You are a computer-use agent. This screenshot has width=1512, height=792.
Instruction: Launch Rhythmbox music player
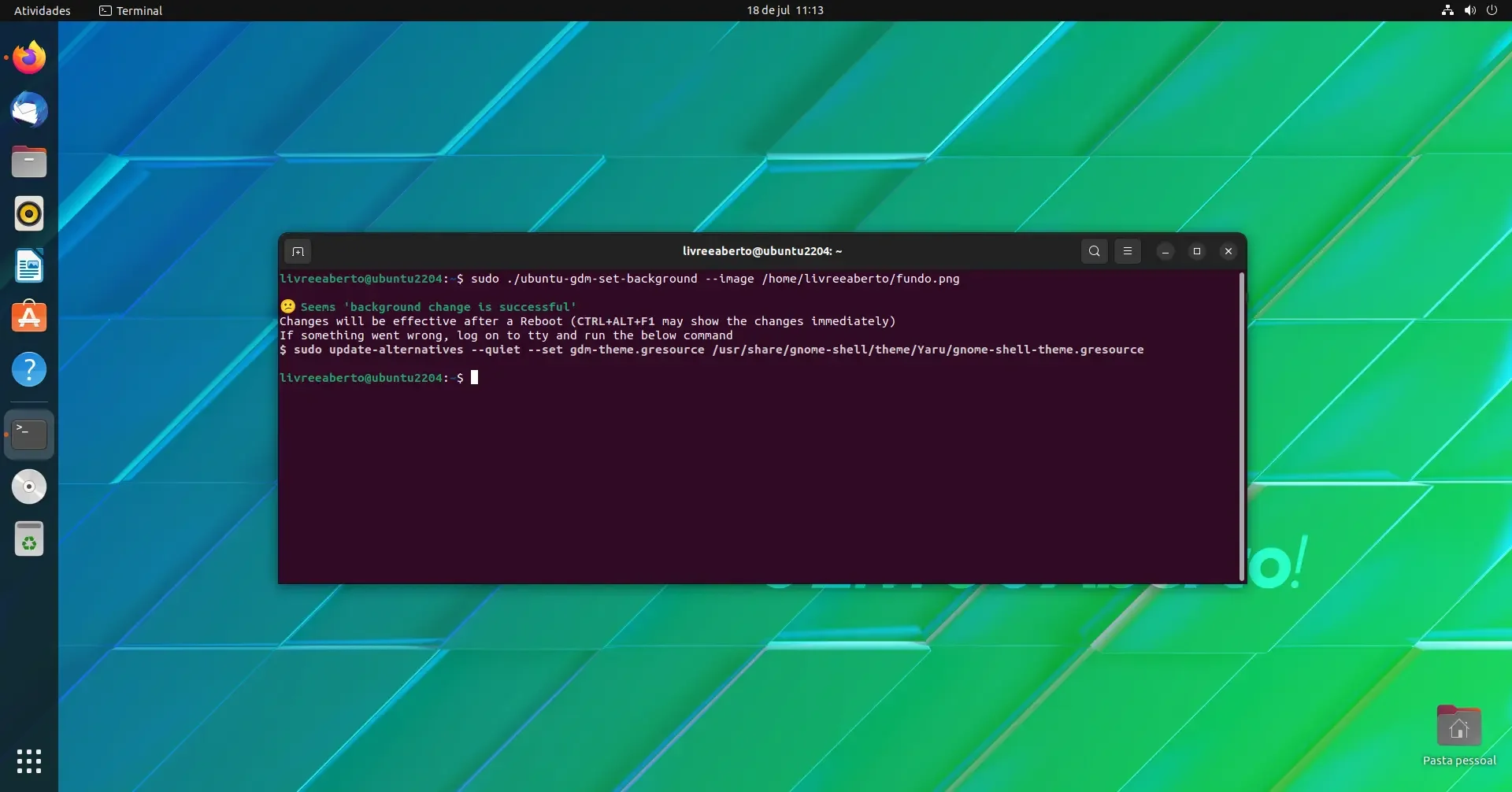[29, 213]
